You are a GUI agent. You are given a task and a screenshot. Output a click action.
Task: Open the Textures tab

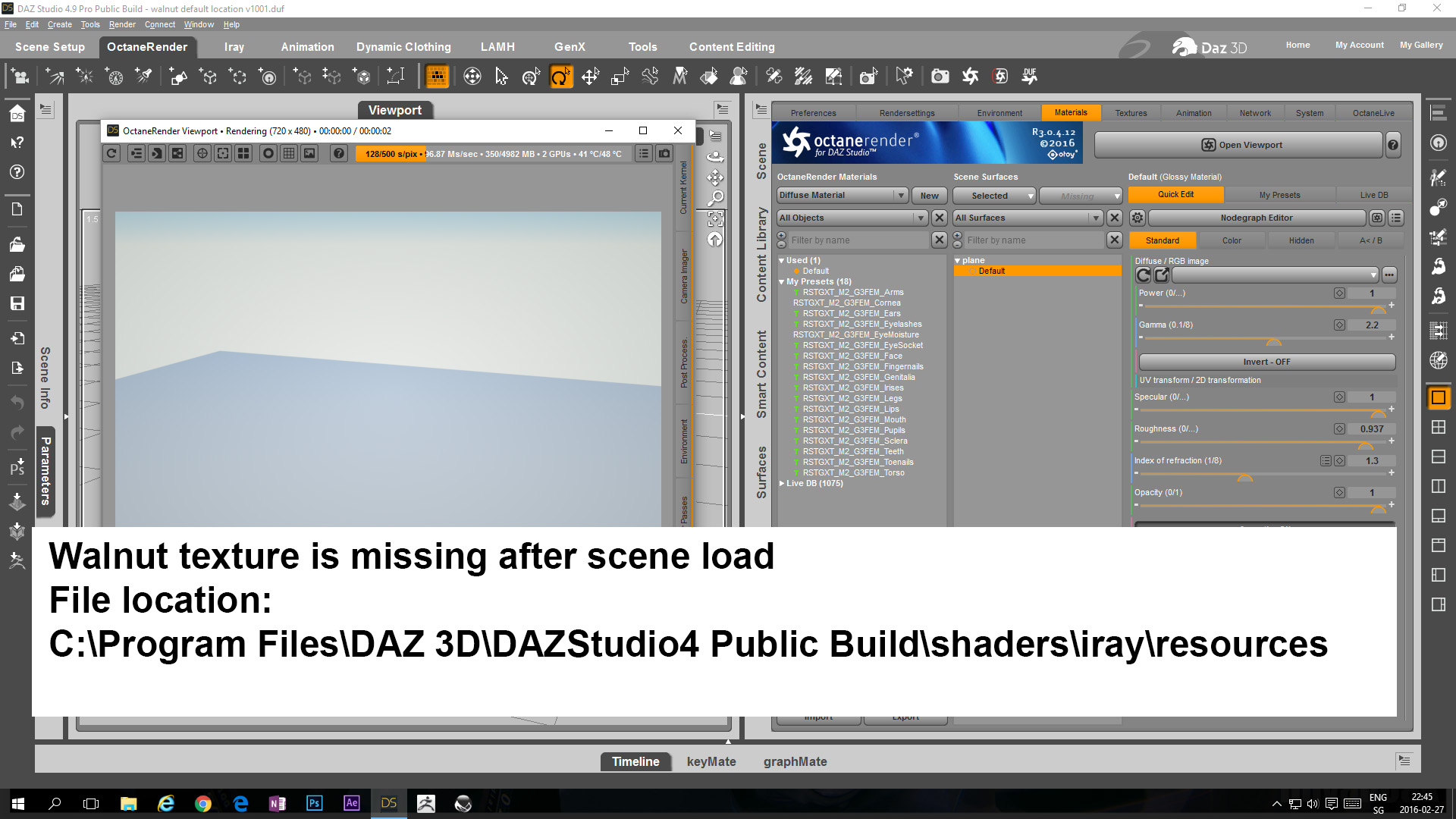[x=1131, y=113]
